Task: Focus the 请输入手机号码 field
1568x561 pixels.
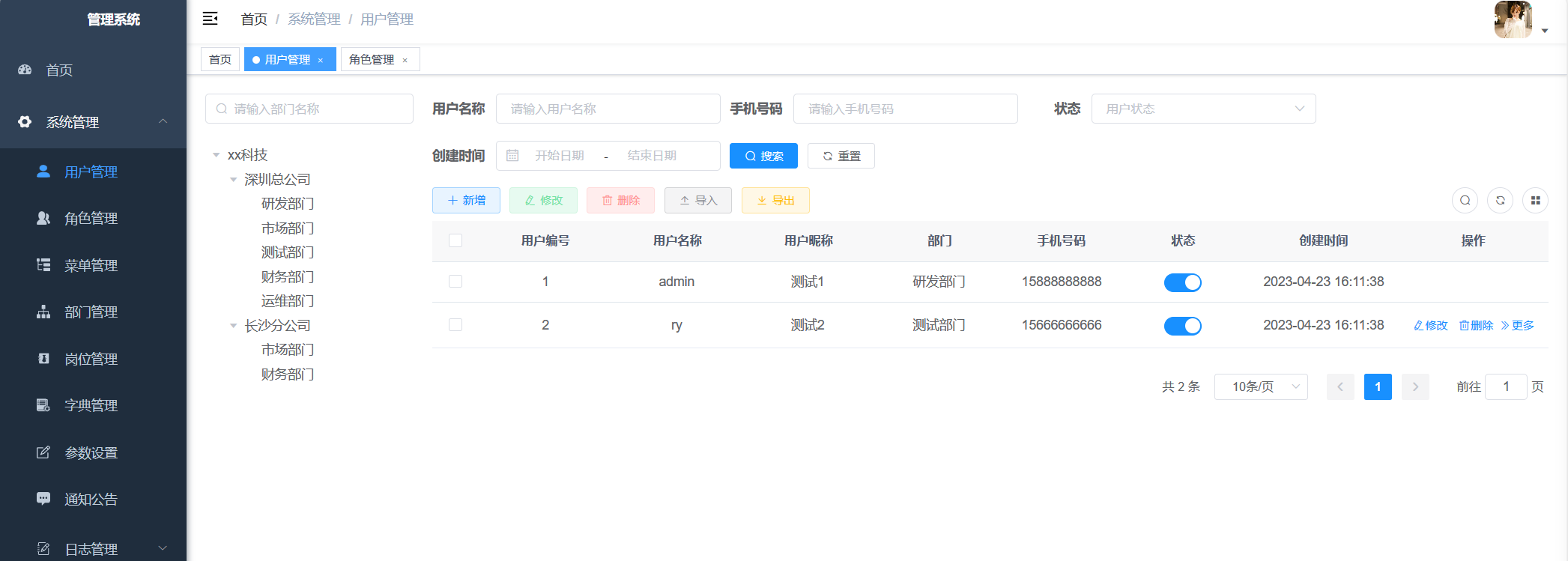Action: (x=905, y=109)
